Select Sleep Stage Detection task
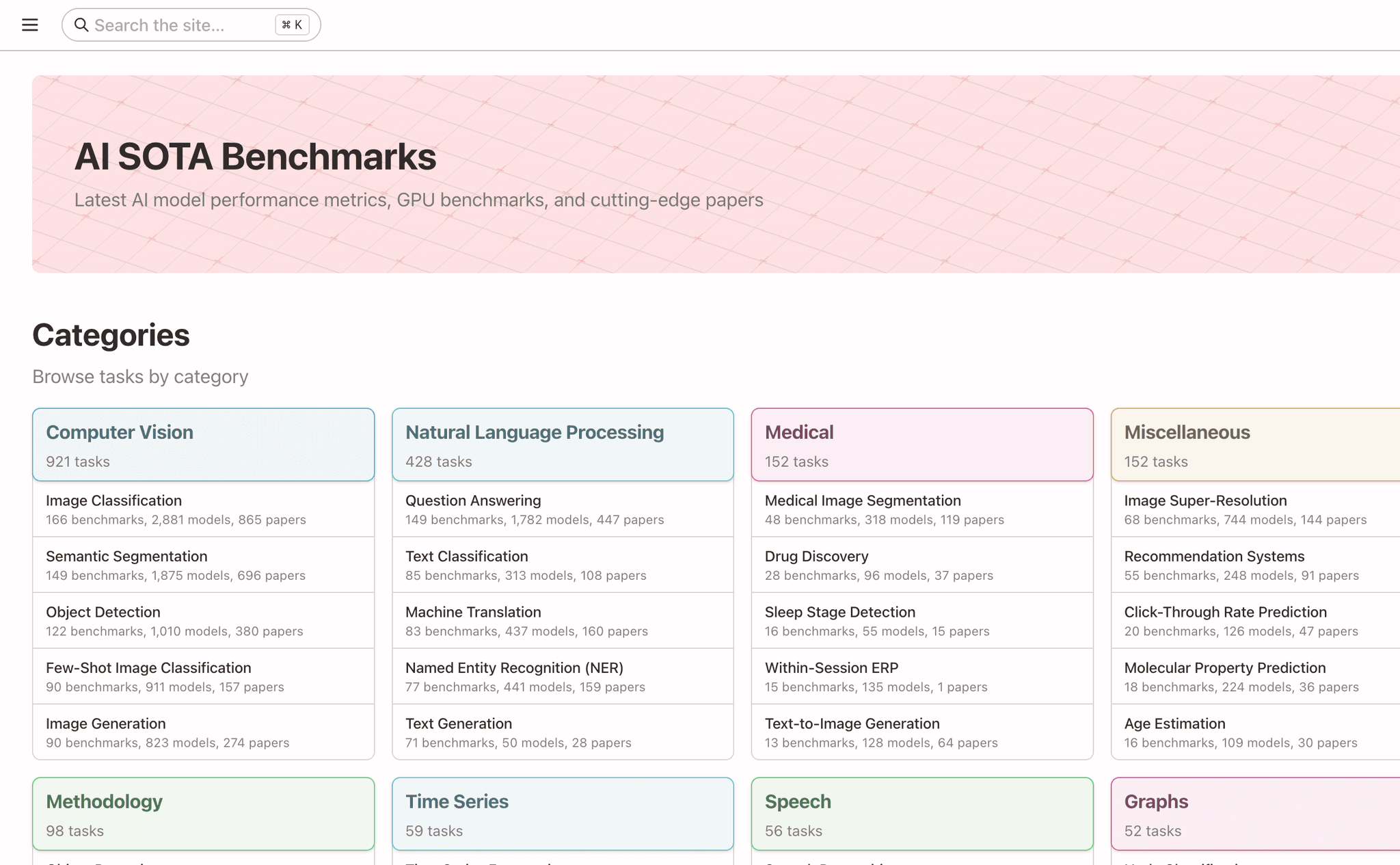This screenshot has height=865, width=1400. 921,620
